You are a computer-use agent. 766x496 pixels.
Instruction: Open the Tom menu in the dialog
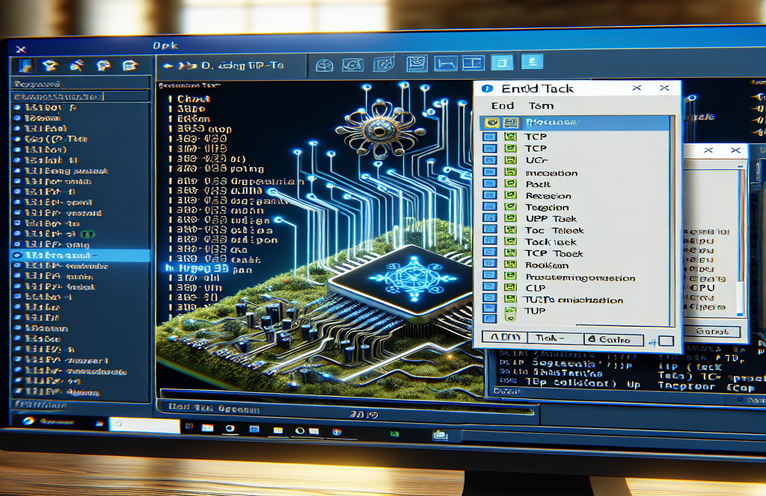click(x=540, y=105)
